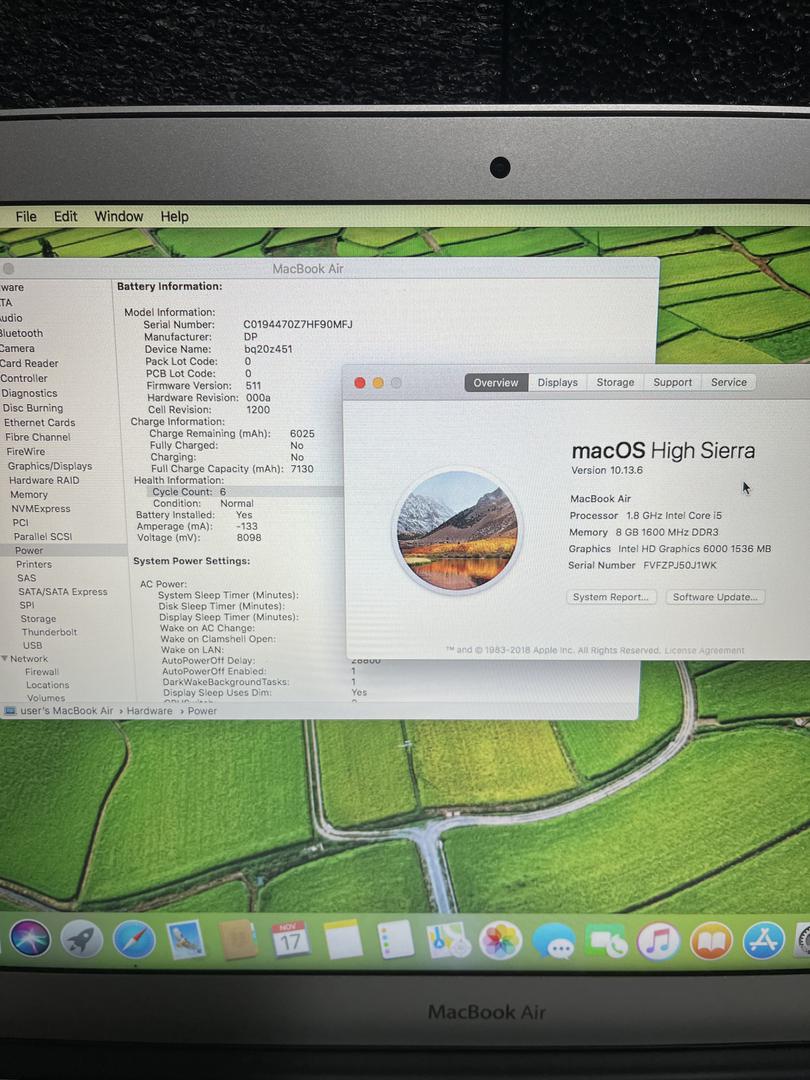The height and width of the screenshot is (1080, 810).
Task: Open FaceTime icon in Dock
Action: (x=607, y=941)
